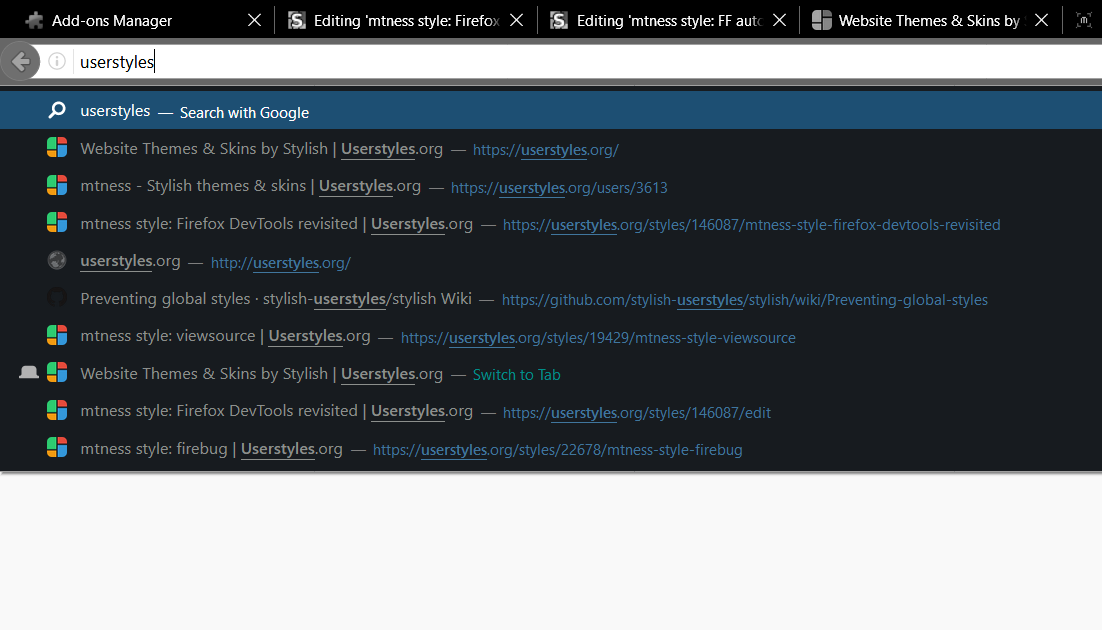
Task: Open mtness-style-firebug URL suggestion
Action: point(557,450)
